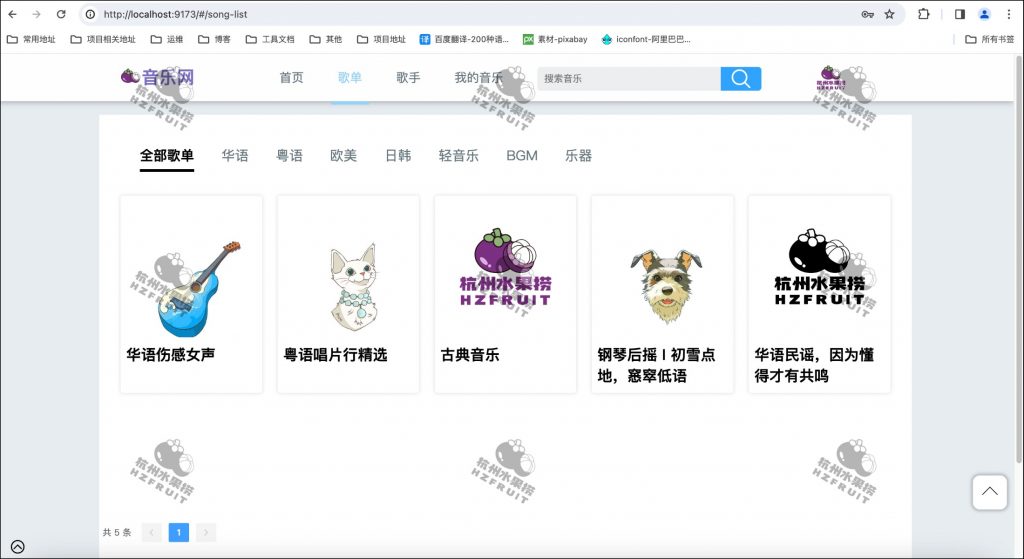Open the extensions puzzle icon
Screen dimensions: 1024x559
[x=923, y=14]
